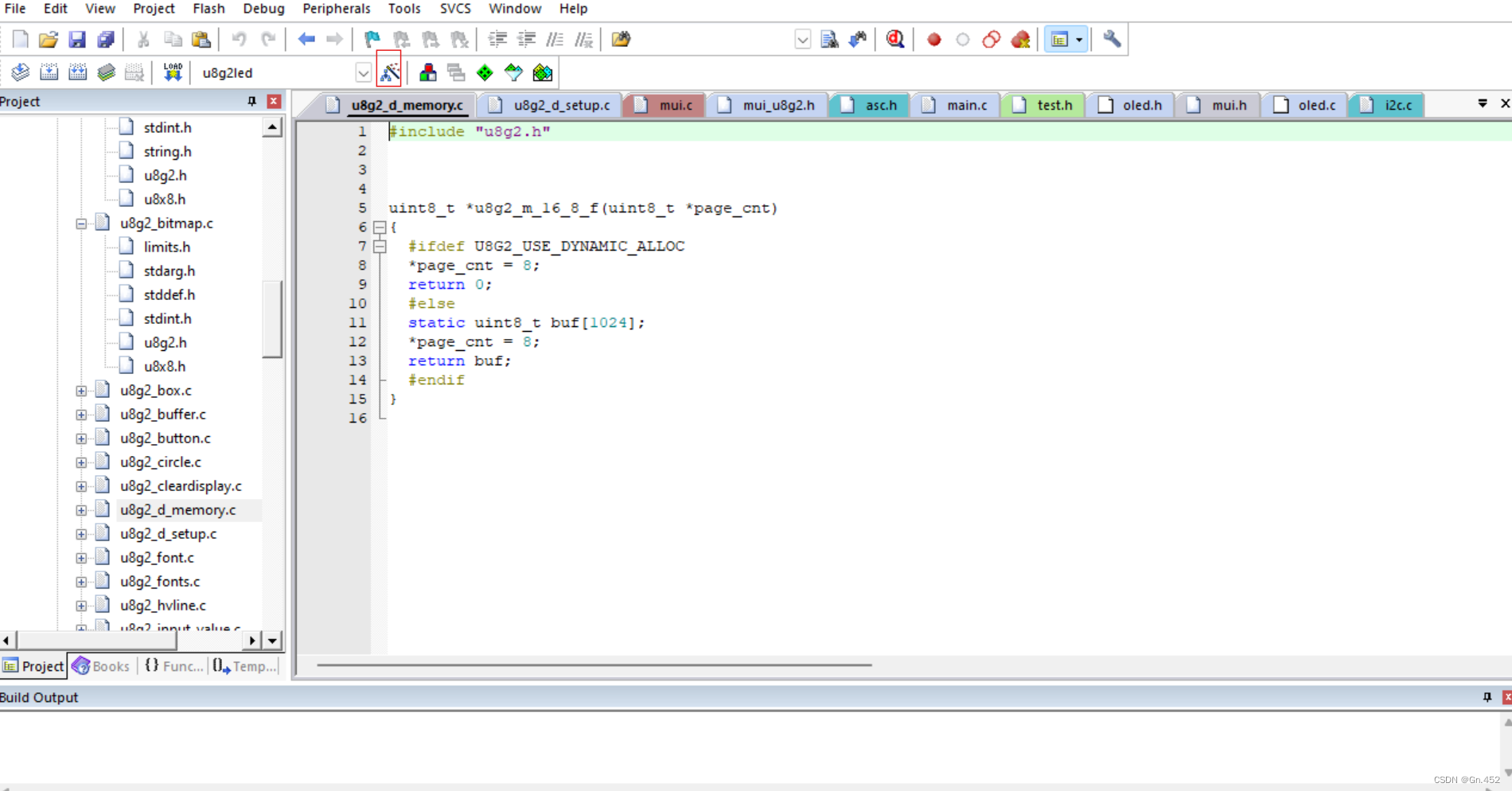This screenshot has width=1512, height=791.
Task: Click the New file icon
Action: tap(21, 39)
